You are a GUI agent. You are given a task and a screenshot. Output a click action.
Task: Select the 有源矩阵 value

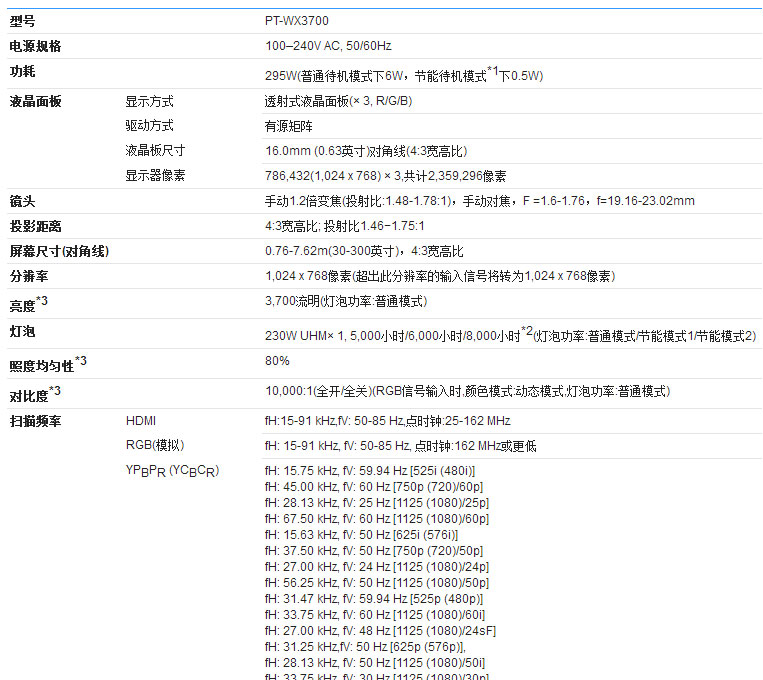pos(289,127)
